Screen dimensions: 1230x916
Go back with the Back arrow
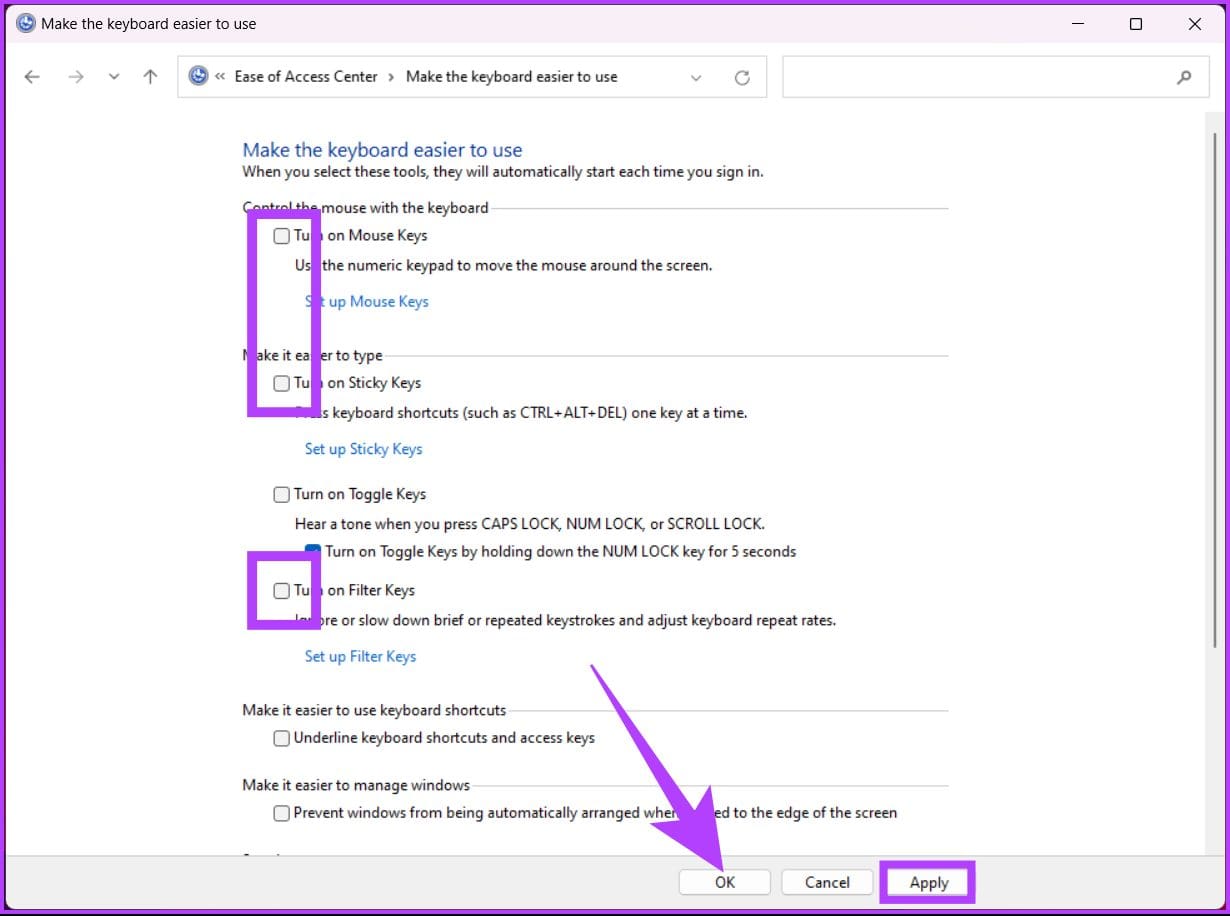(32, 77)
